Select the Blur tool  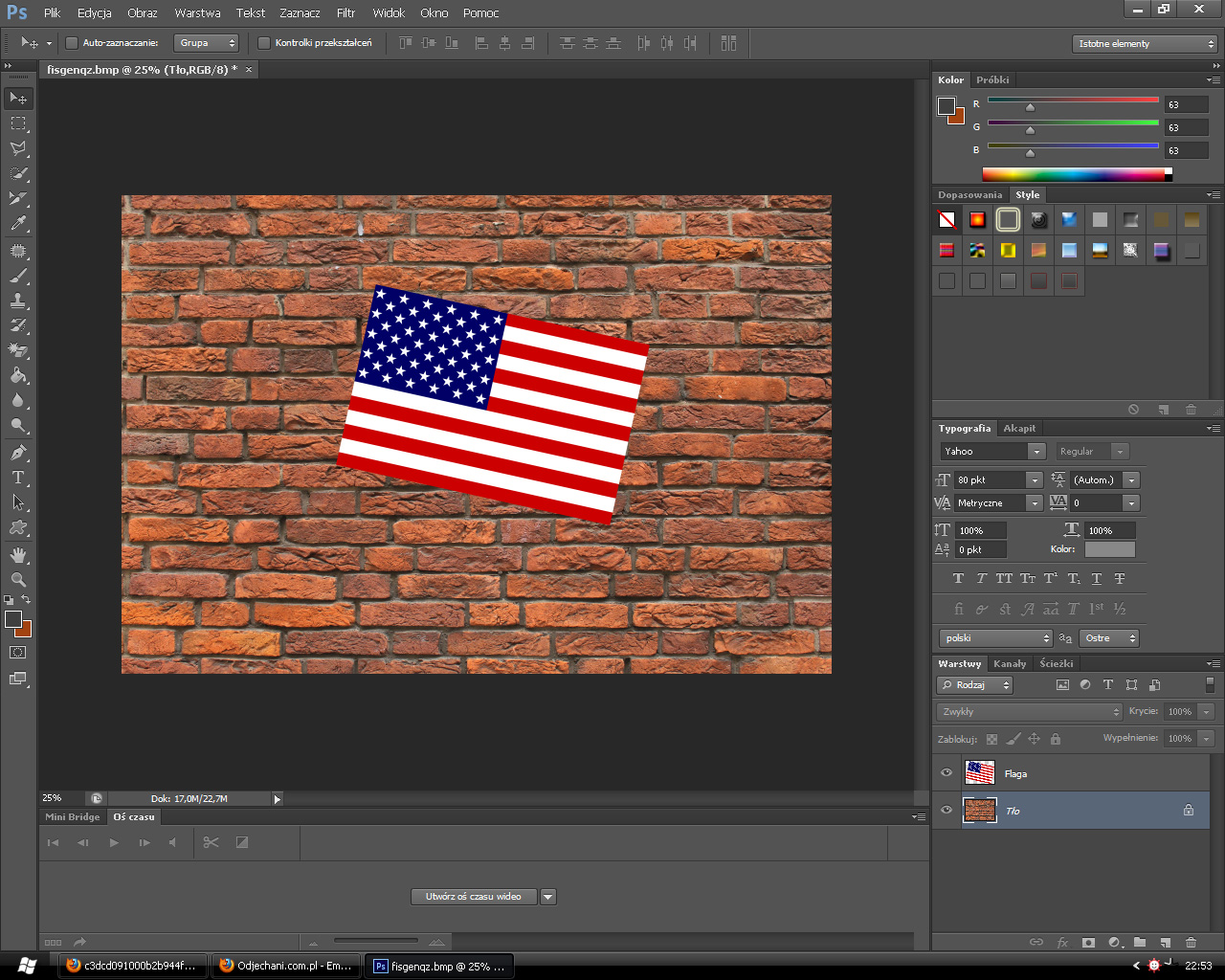pos(18,400)
